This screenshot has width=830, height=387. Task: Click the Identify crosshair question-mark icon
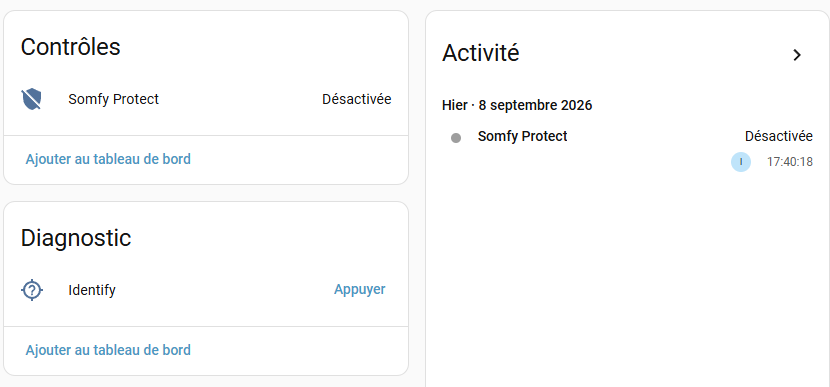tap(32, 290)
